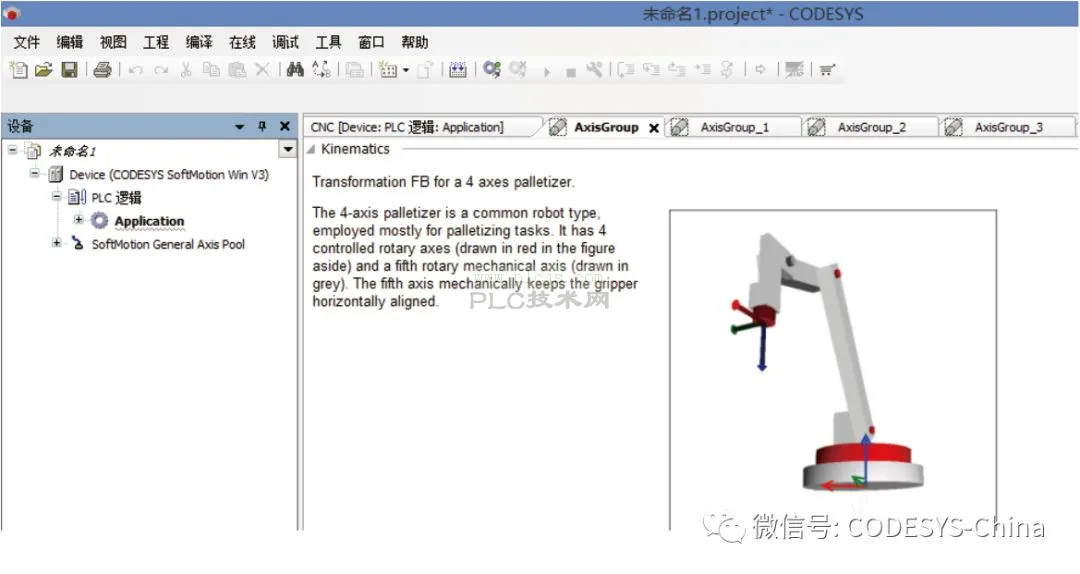Select SoftMotion General Axis Pool
This screenshot has height=574, width=1080.
(x=168, y=245)
